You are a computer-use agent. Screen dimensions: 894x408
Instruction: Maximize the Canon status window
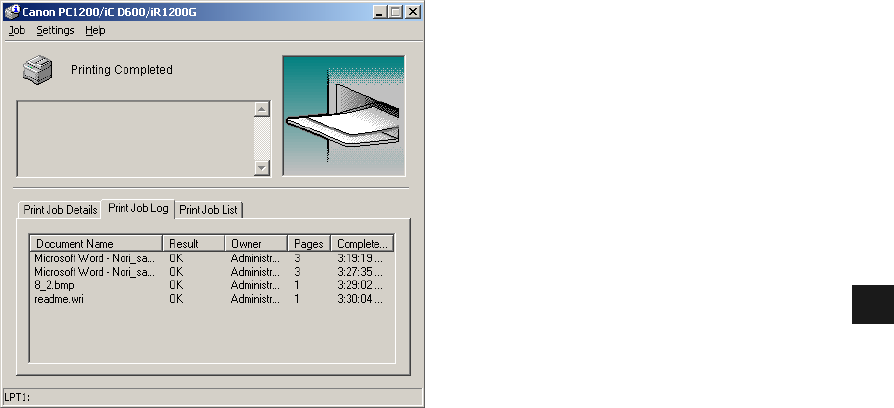(395, 11)
